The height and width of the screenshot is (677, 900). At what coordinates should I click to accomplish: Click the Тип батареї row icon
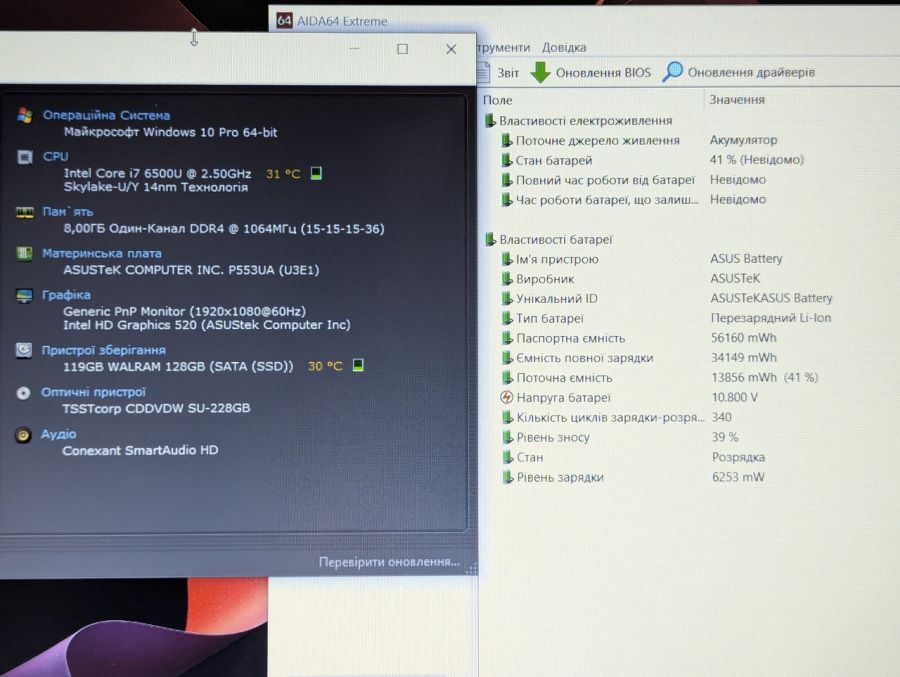(x=507, y=318)
